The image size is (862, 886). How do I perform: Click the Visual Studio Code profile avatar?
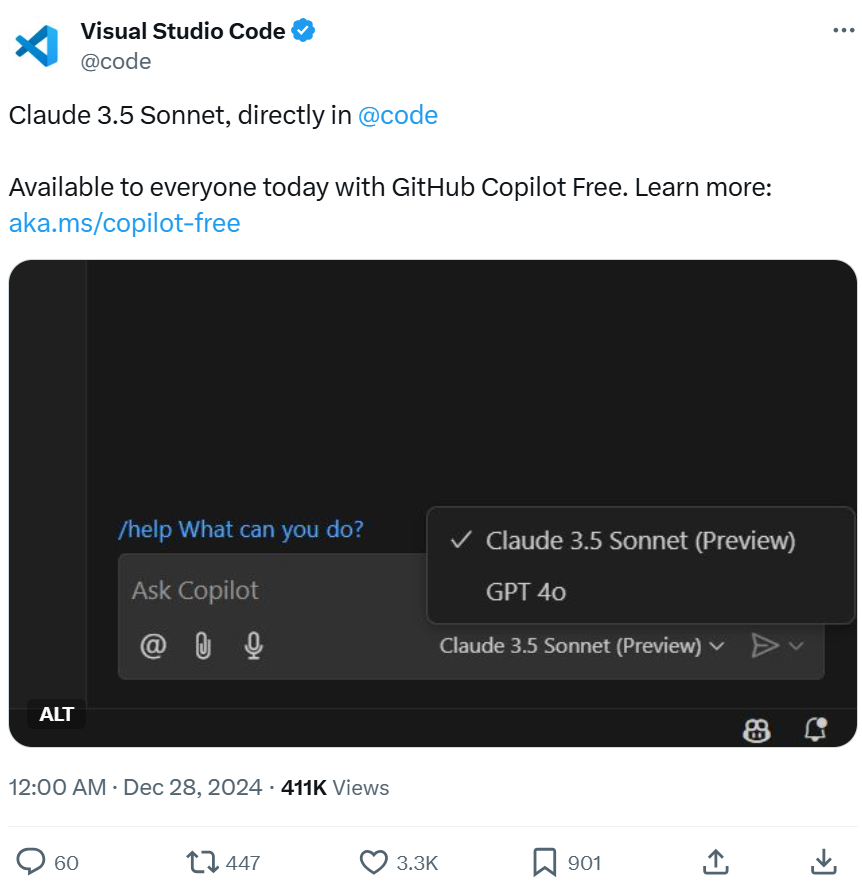pos(37,46)
